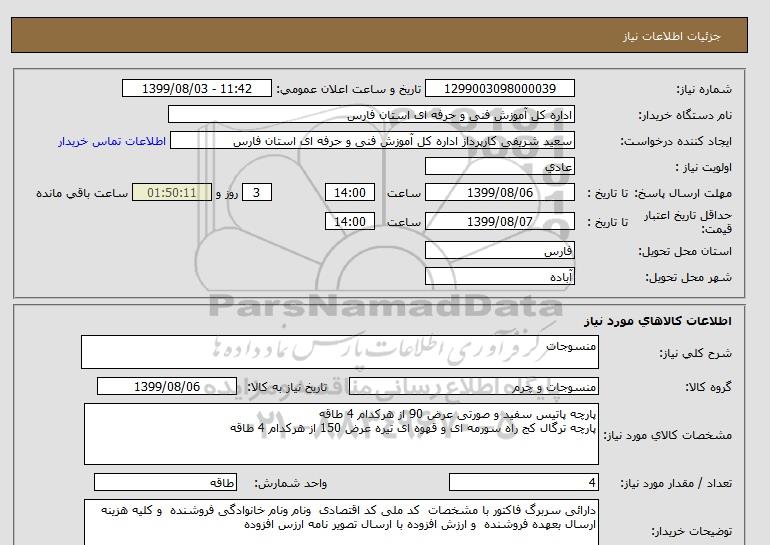Click the مشخصات کالای مورد نیاز label
The image size is (770, 545).
click(667, 435)
